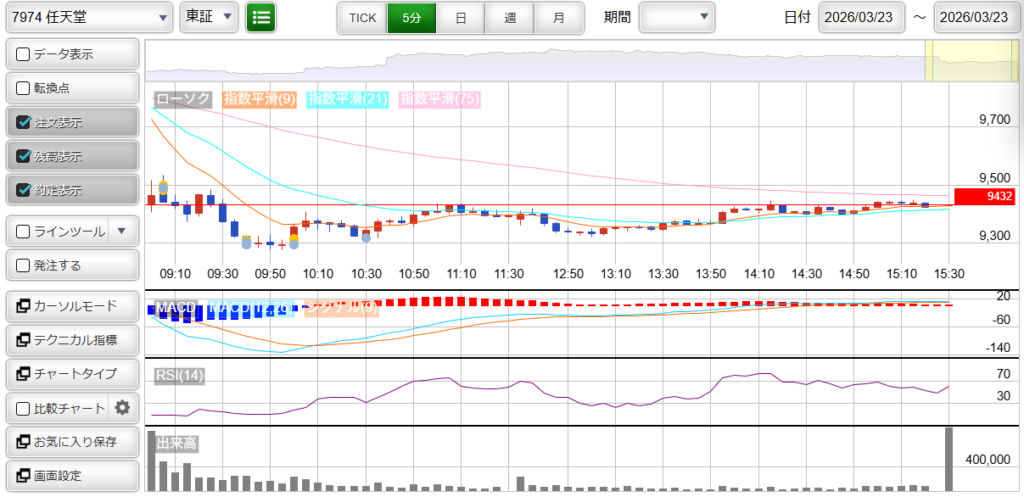Open the カーソルモード popup
The width and height of the screenshot is (1024, 497).
71,306
